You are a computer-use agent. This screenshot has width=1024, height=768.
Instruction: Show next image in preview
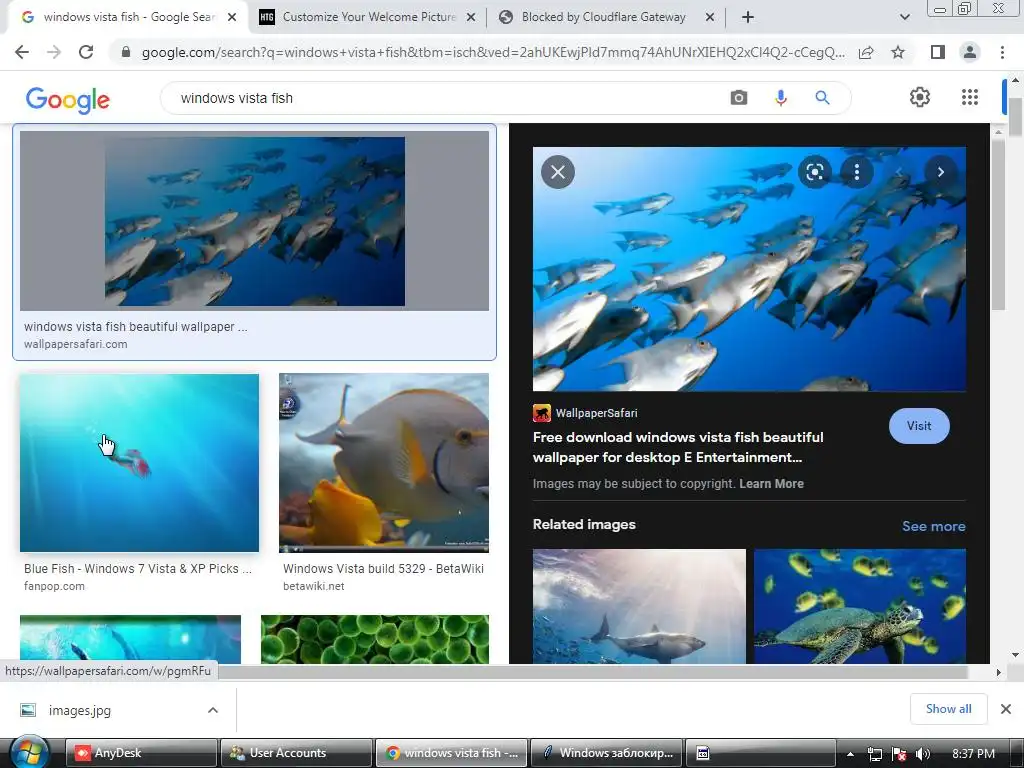pyautogui.click(x=940, y=172)
